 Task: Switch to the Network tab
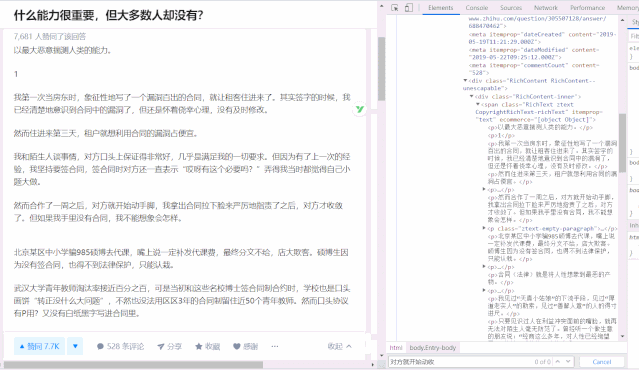pos(546,8)
